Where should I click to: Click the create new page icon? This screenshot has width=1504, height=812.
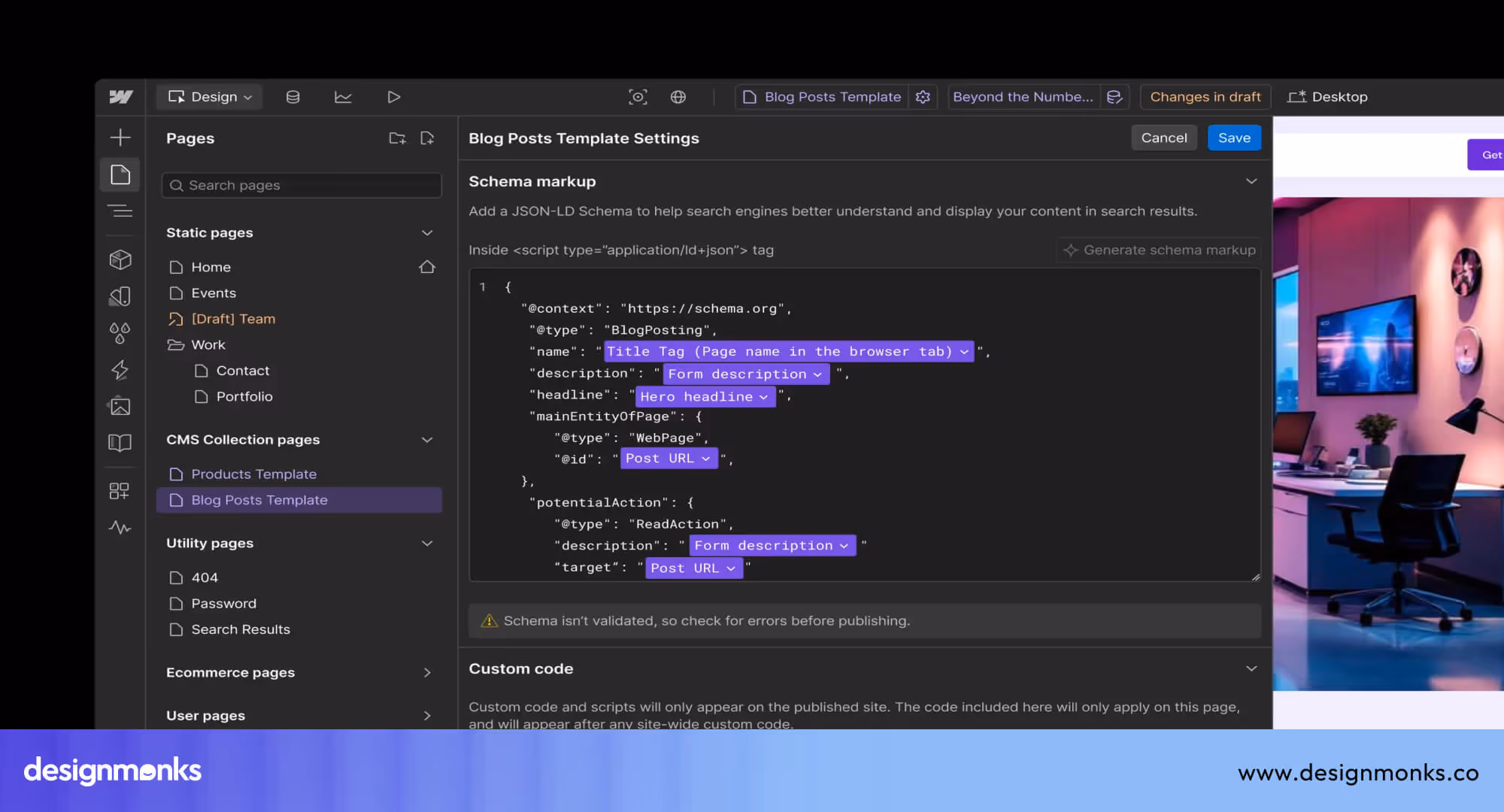pyautogui.click(x=427, y=138)
